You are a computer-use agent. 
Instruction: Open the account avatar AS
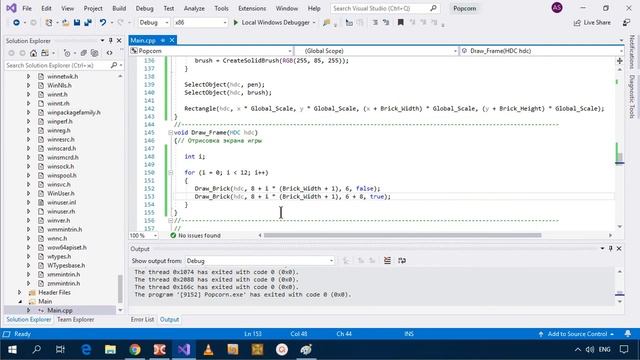click(557, 8)
